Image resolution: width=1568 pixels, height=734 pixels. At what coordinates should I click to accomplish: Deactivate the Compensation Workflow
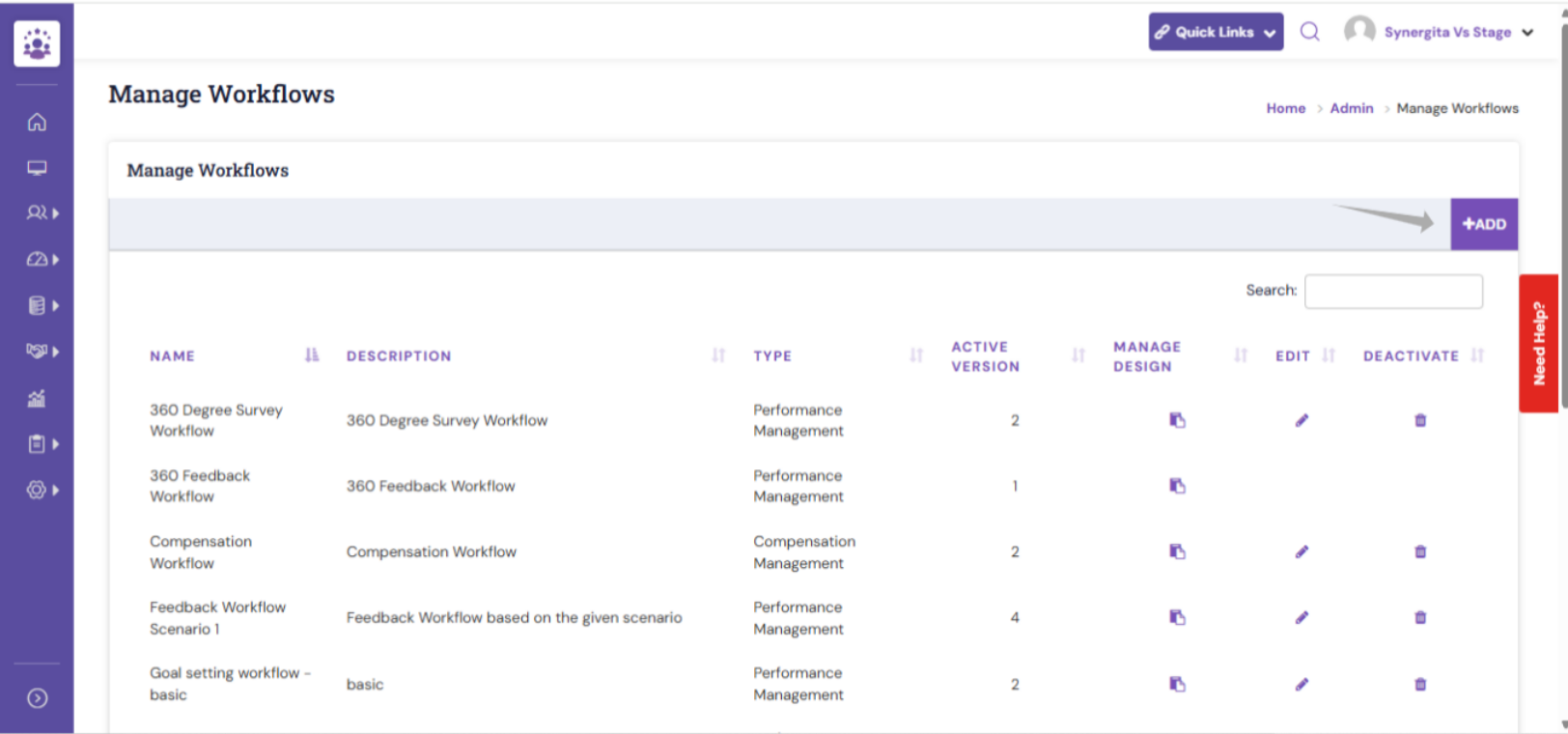pos(1420,551)
